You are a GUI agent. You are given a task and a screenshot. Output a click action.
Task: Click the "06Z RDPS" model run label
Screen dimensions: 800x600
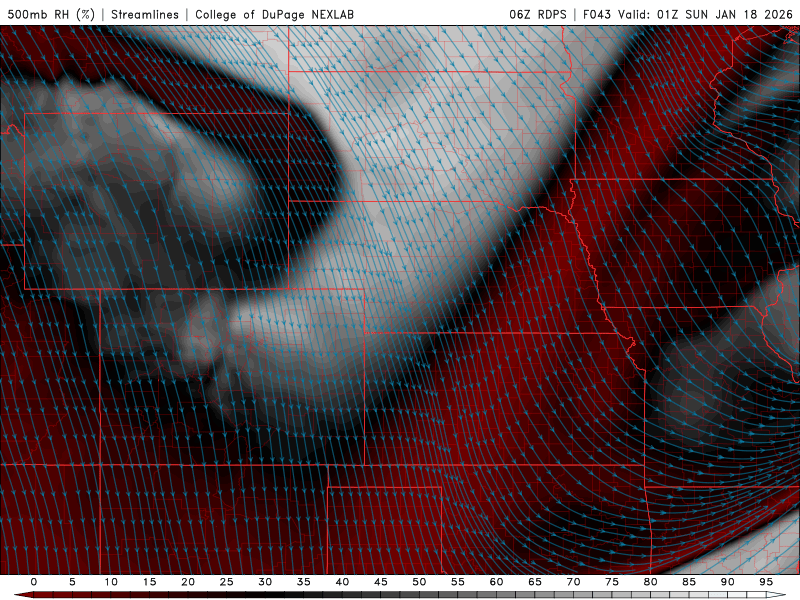pos(538,14)
